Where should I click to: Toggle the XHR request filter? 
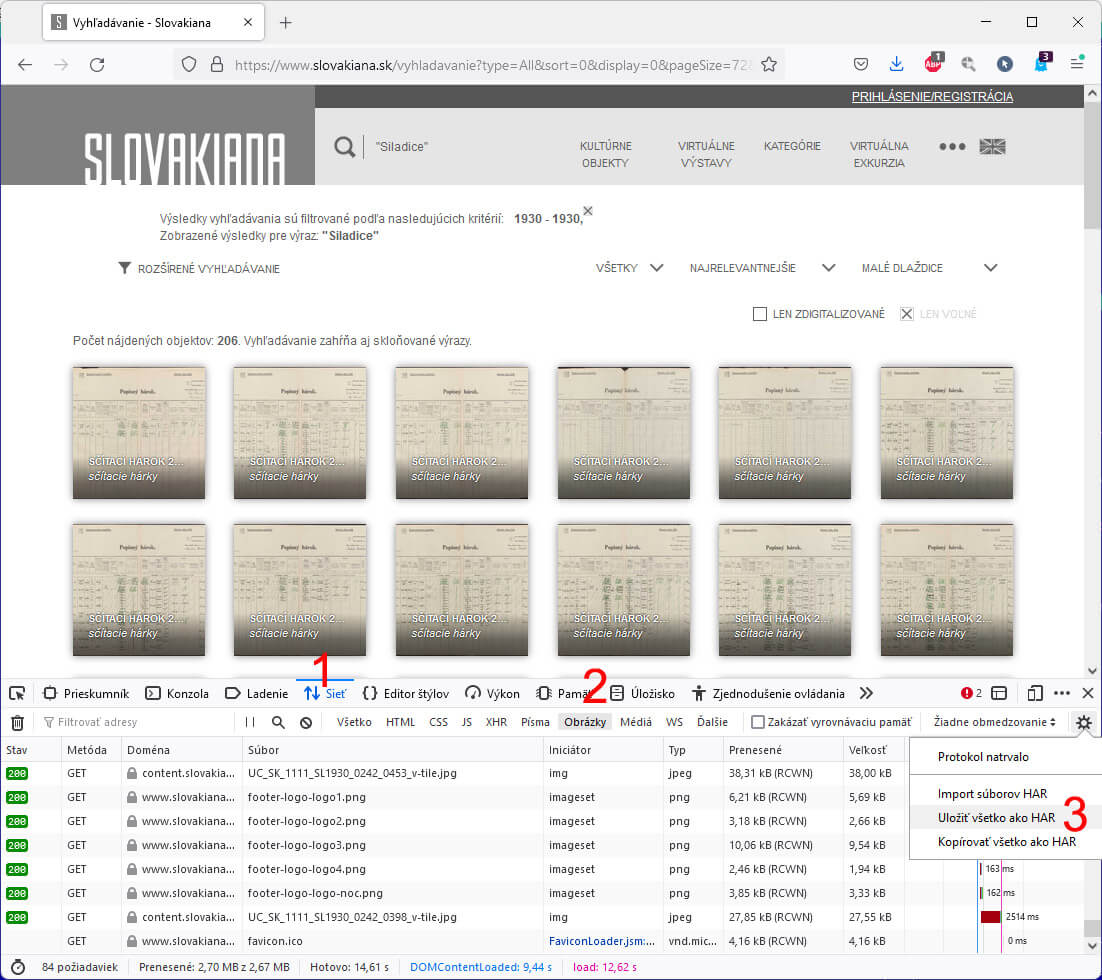[496, 722]
